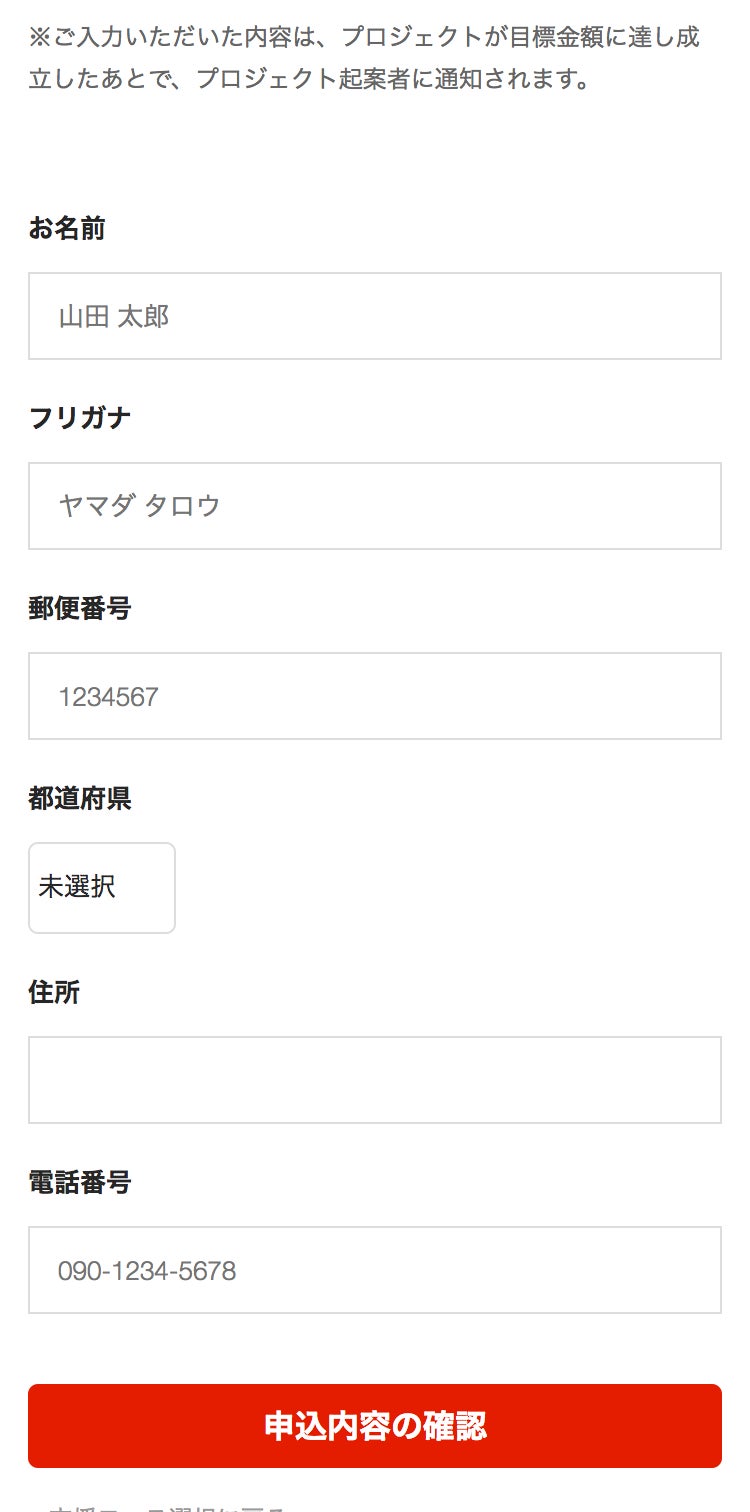Focus the 電話番号 phone number field
750x1512 pixels.
tap(375, 1270)
